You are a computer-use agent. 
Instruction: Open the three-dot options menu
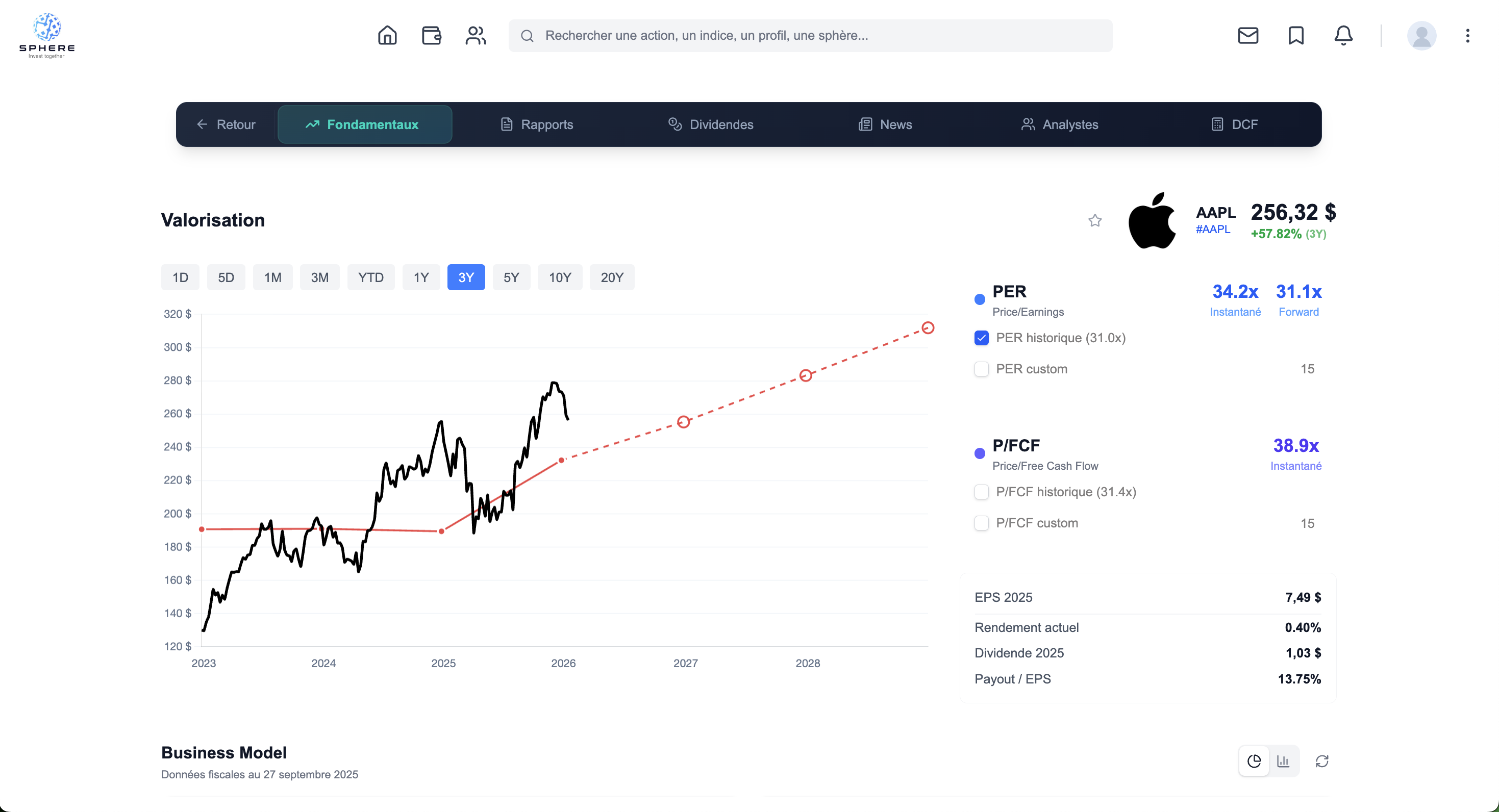pos(1467,36)
